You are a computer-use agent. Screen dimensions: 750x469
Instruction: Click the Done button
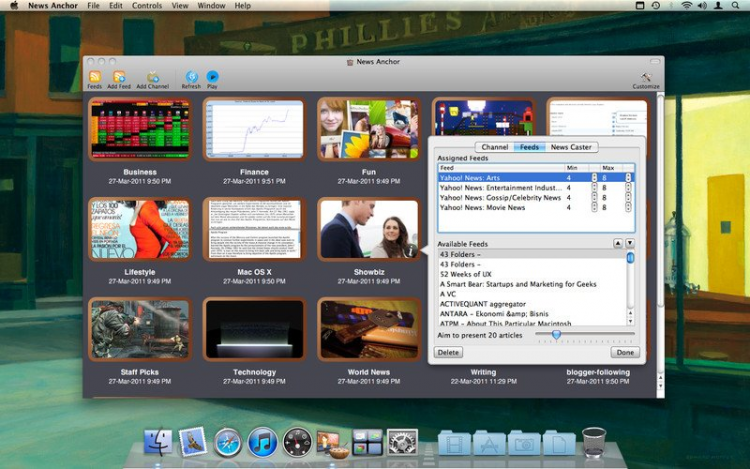click(x=625, y=352)
